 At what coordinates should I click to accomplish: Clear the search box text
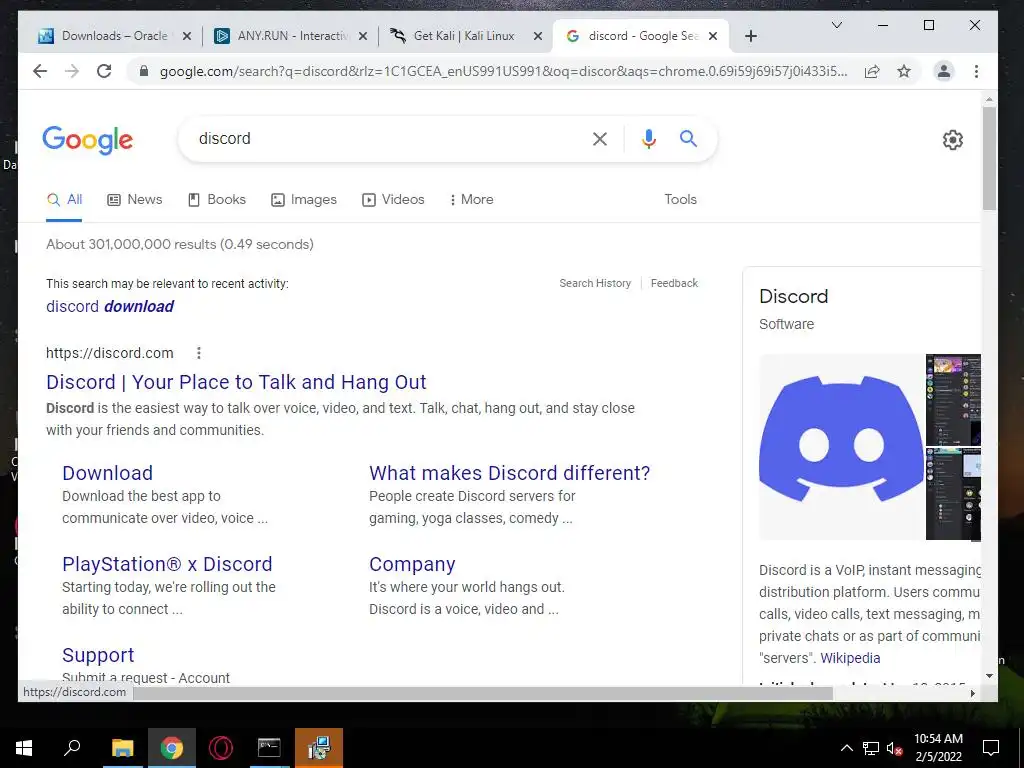pyautogui.click(x=600, y=138)
